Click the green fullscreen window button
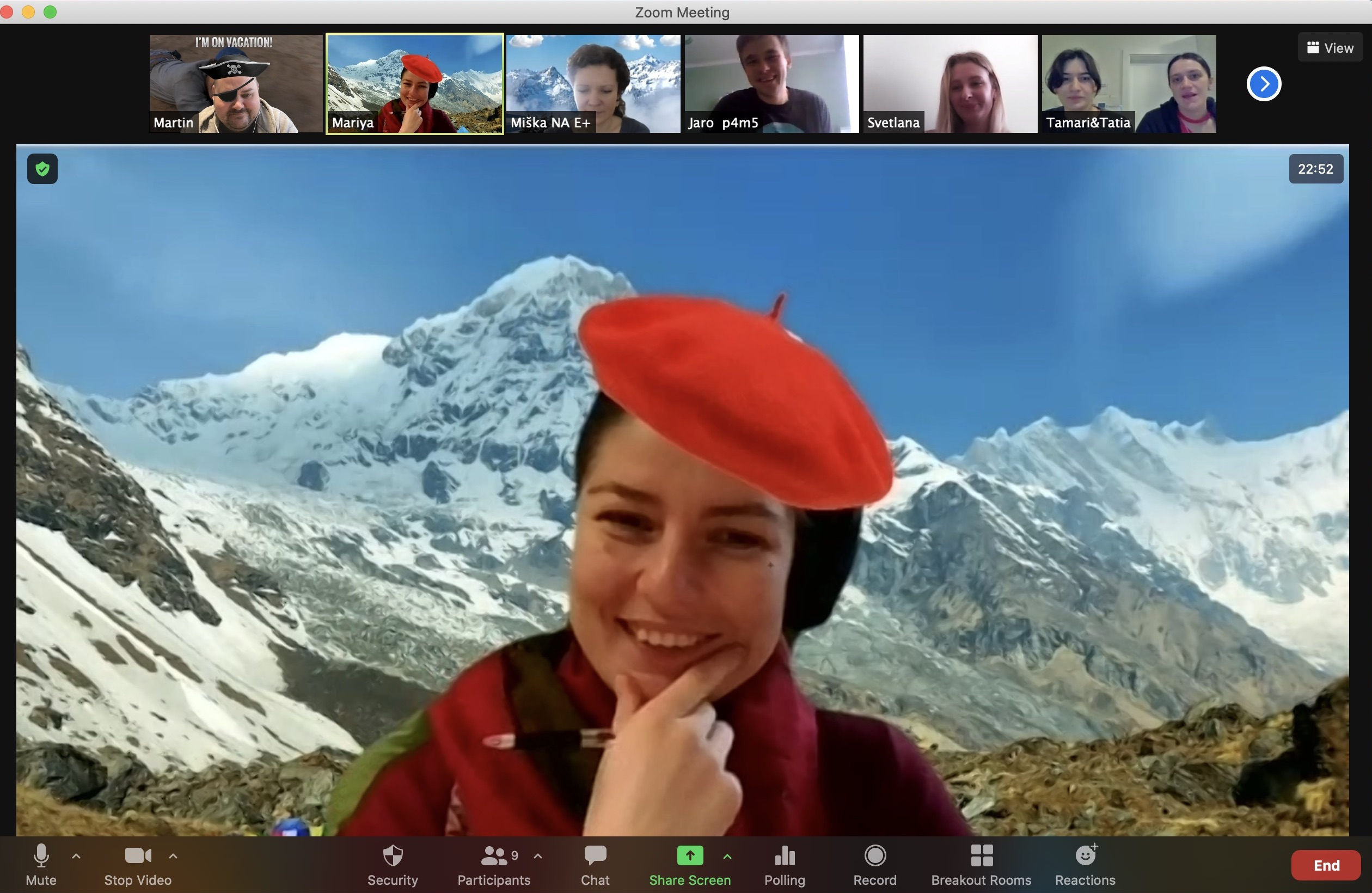This screenshot has height=893, width=1372. [x=50, y=11]
